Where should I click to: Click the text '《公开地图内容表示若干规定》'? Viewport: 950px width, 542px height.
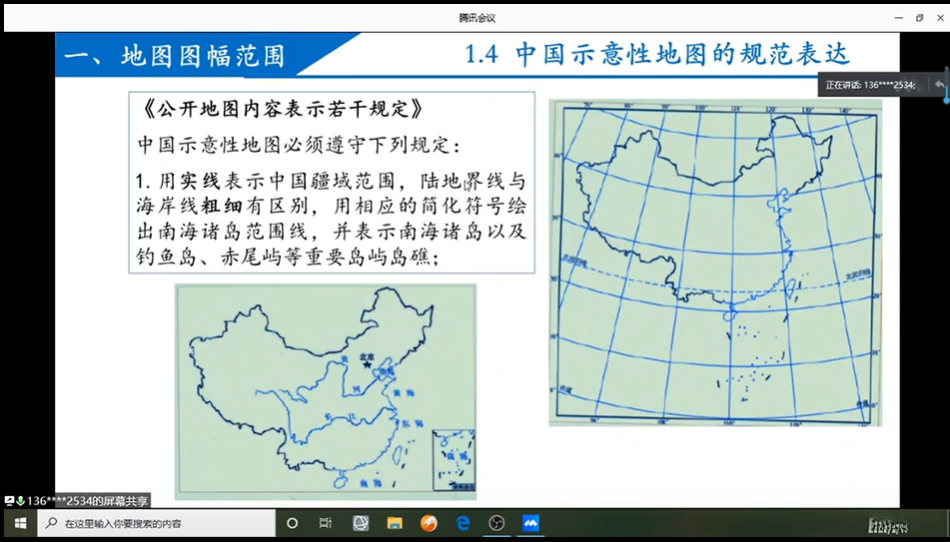coord(281,110)
